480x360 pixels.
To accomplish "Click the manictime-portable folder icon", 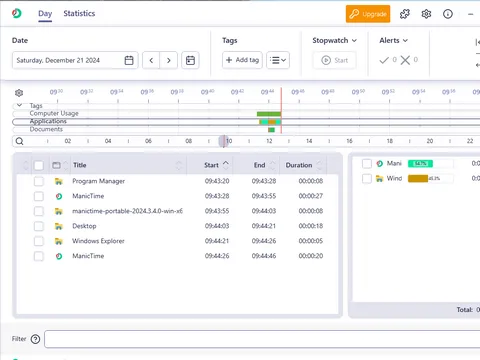I will [59, 211].
